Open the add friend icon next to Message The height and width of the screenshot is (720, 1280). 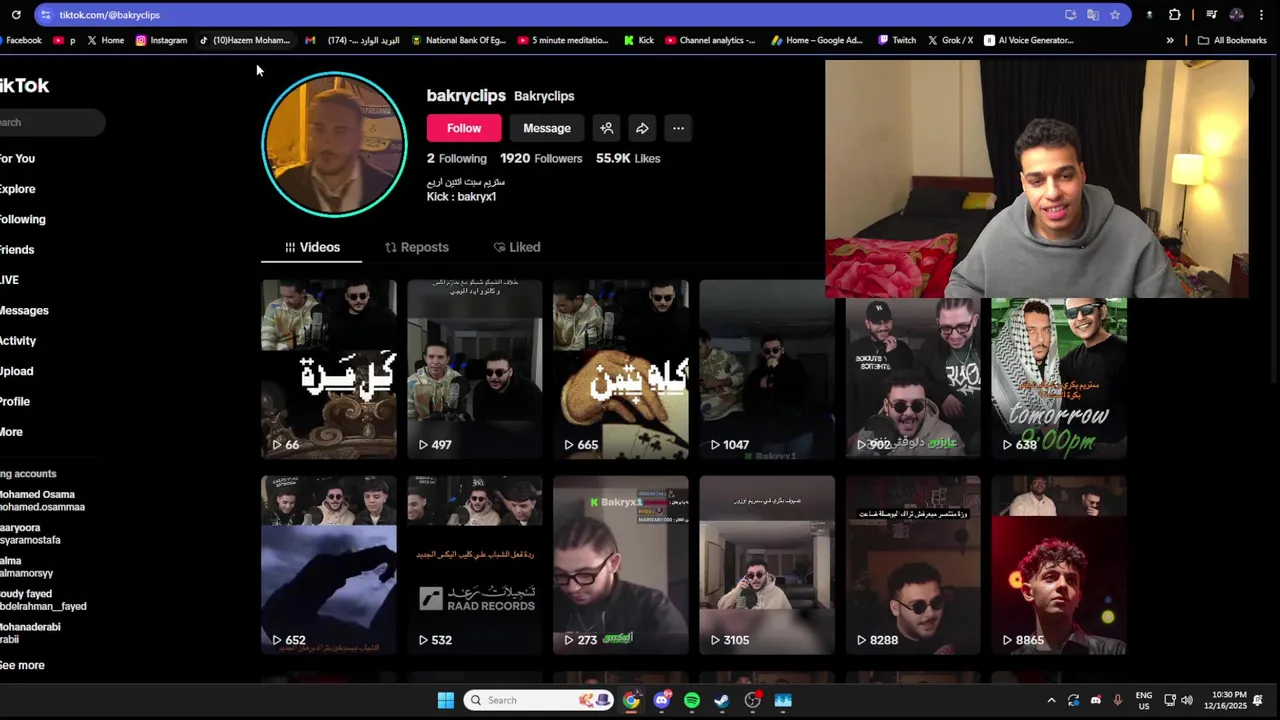(607, 128)
